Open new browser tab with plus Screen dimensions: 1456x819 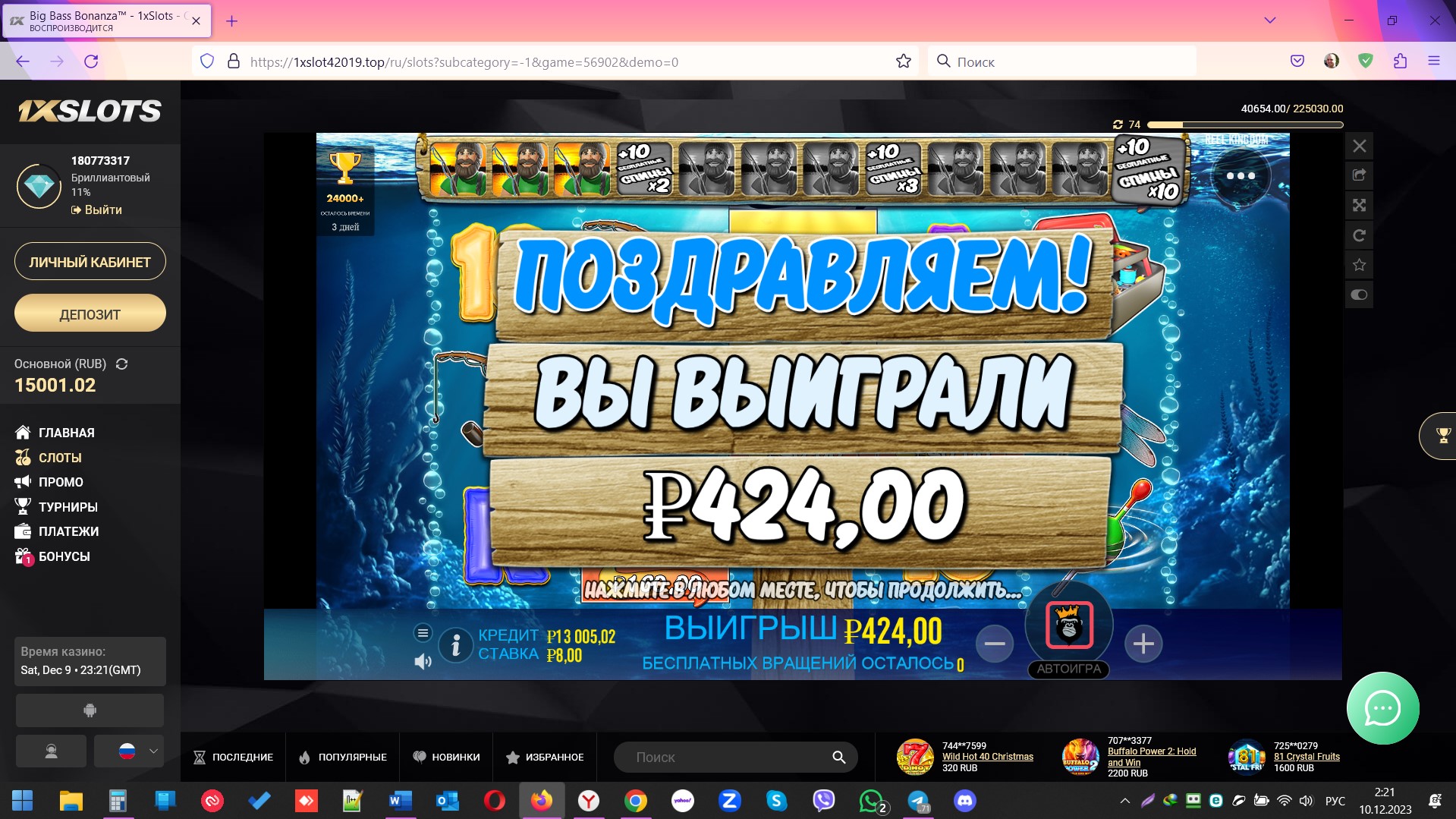pyautogui.click(x=232, y=21)
